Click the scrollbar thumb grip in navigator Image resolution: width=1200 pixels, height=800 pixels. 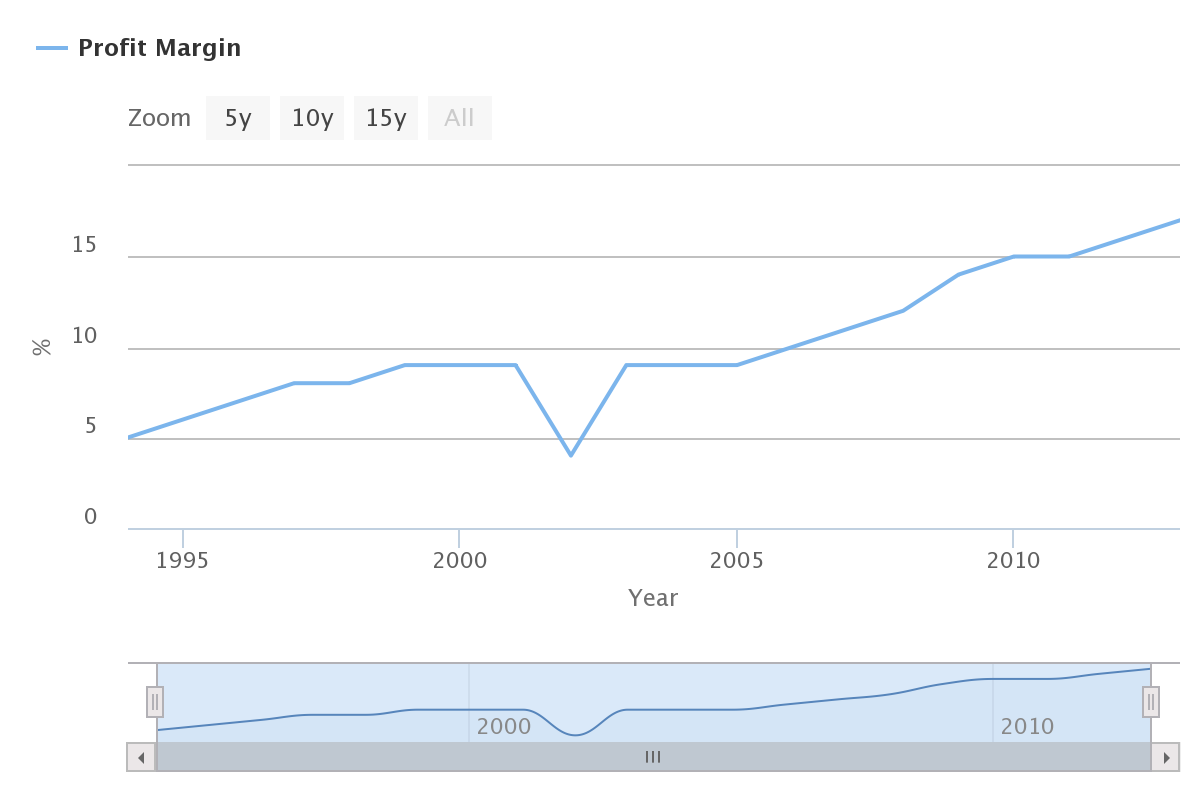pos(653,757)
